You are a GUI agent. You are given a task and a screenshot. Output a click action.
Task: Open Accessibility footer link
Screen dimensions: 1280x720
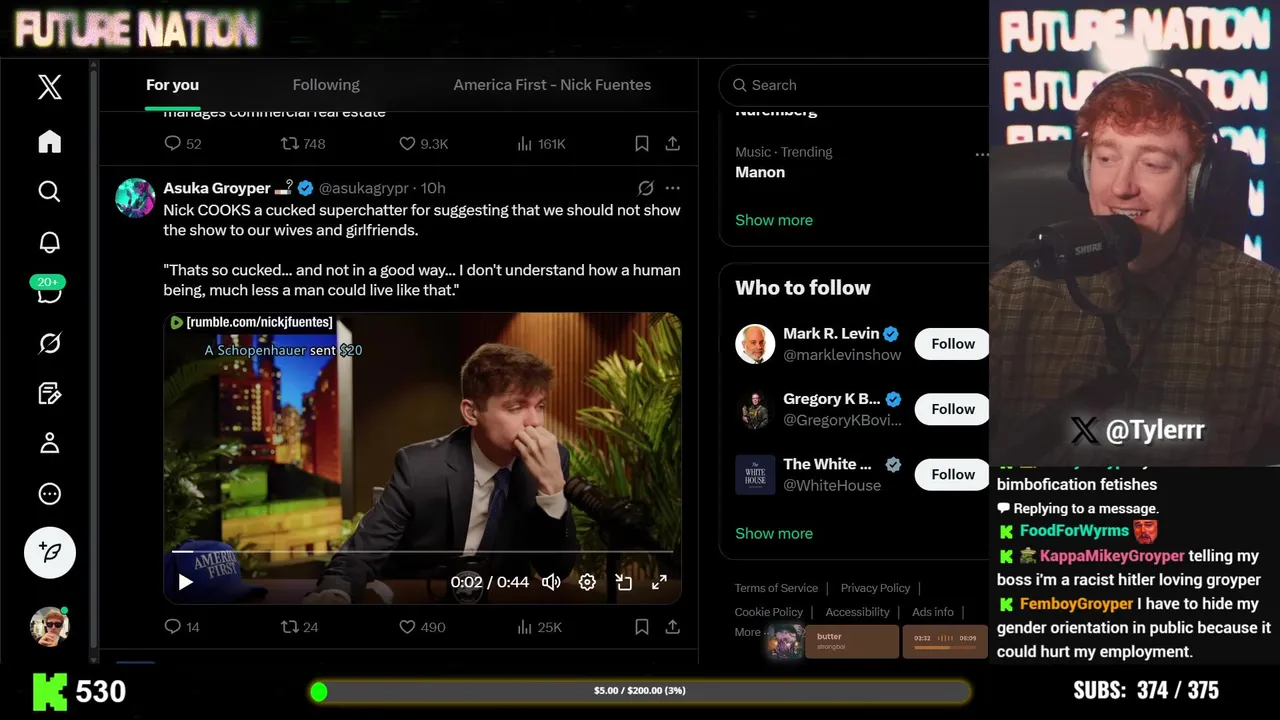click(857, 612)
